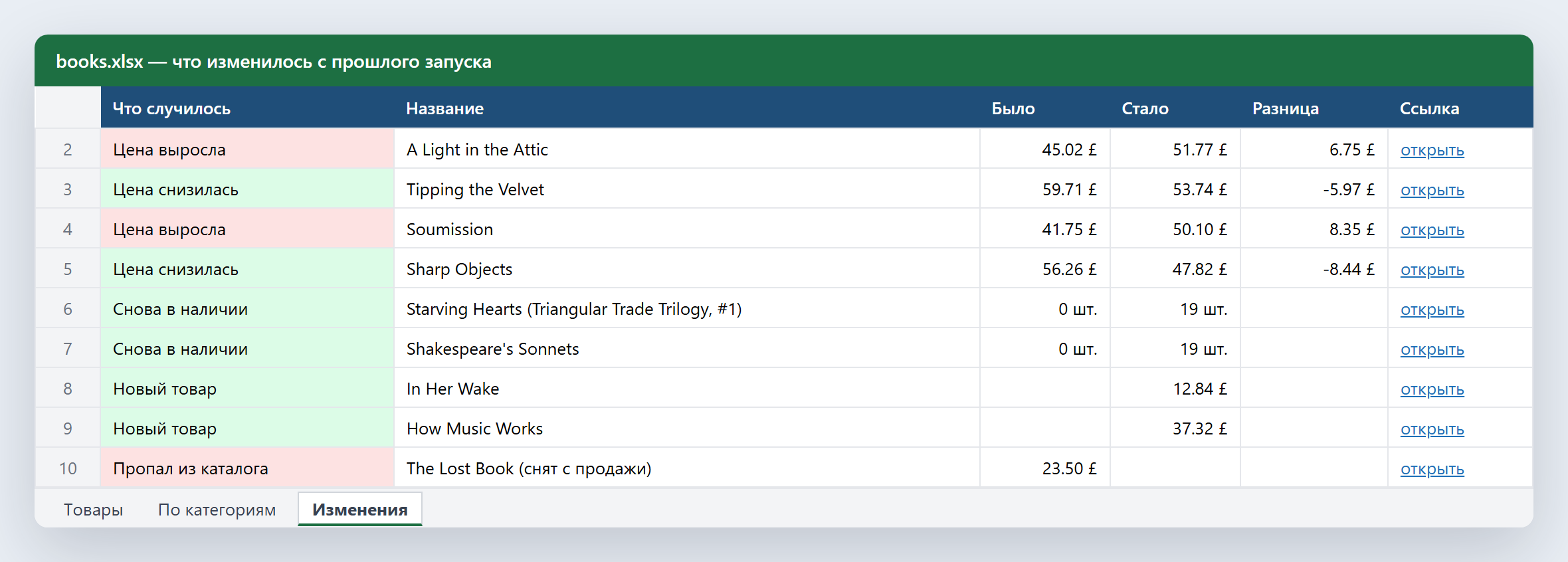Click the 51.77 £ Стало cell
The width and height of the screenshot is (1568, 562).
1175,149
